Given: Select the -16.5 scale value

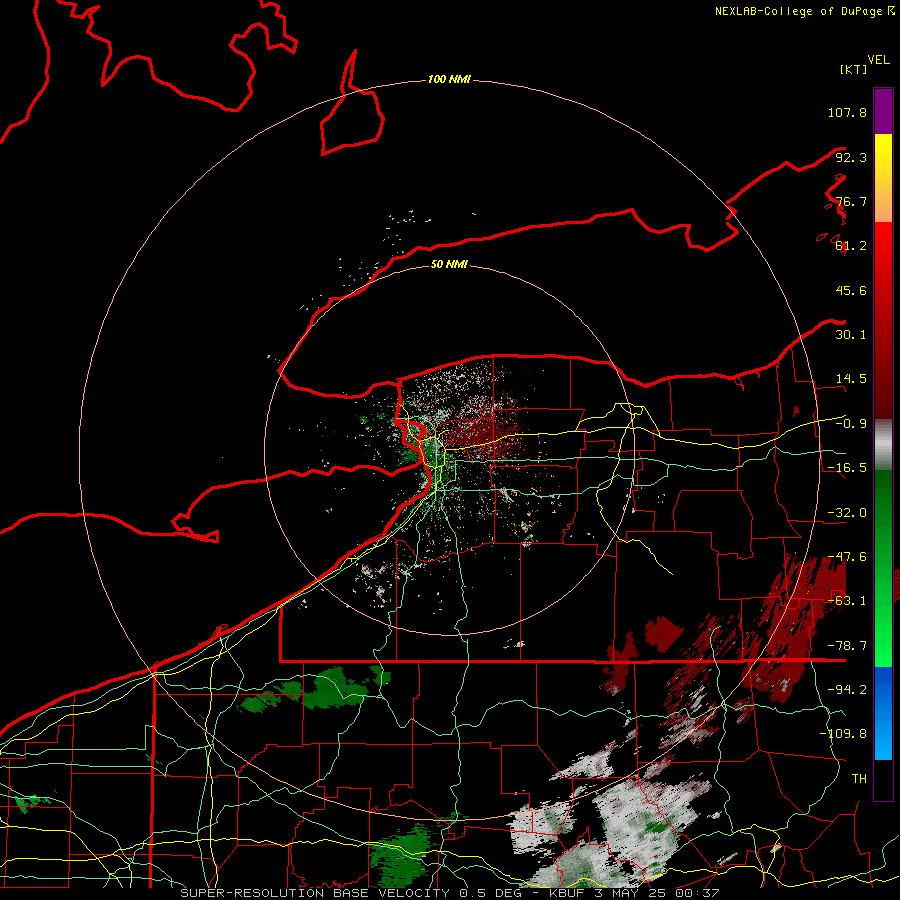Looking at the screenshot, I should tap(847, 468).
